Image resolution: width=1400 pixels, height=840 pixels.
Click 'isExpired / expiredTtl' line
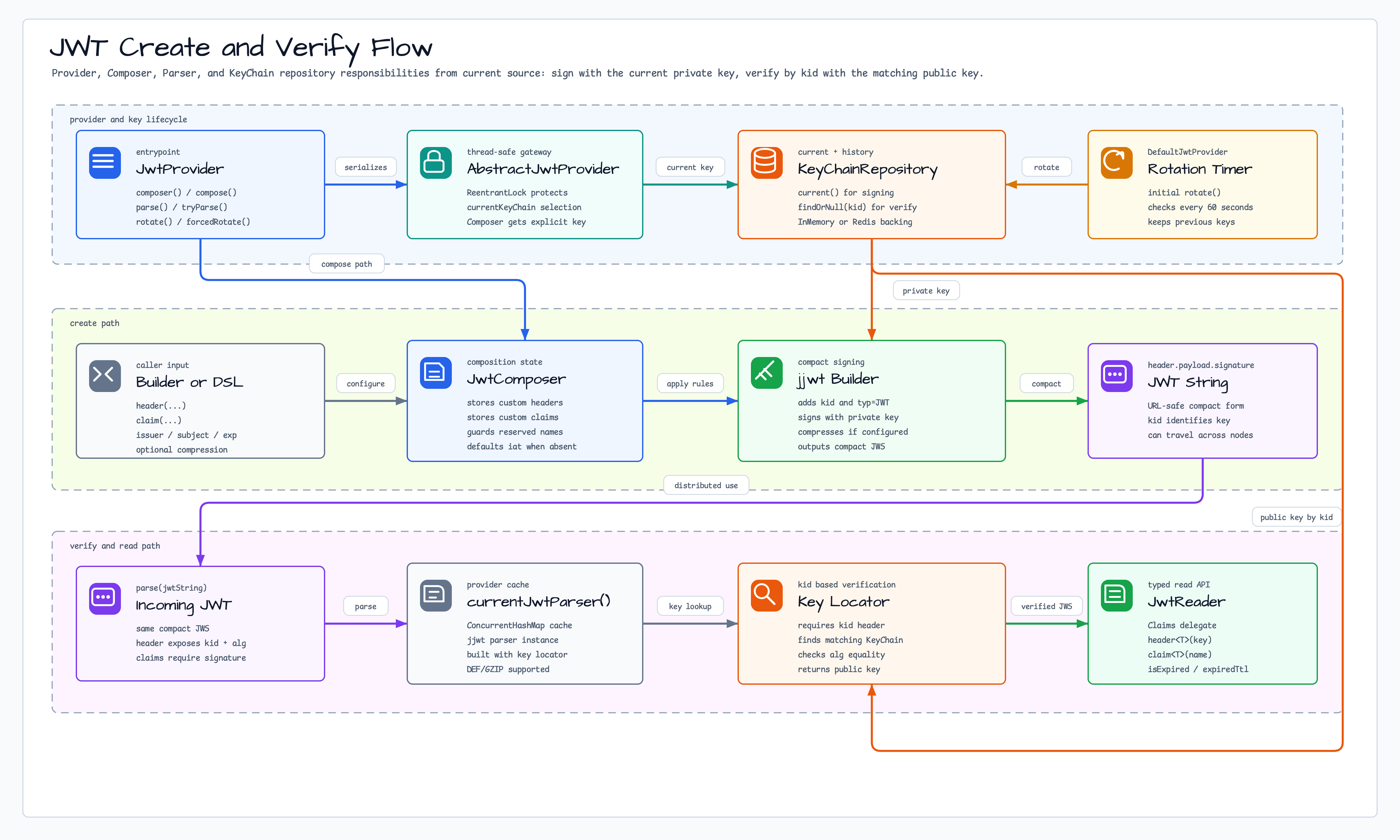(x=1197, y=669)
